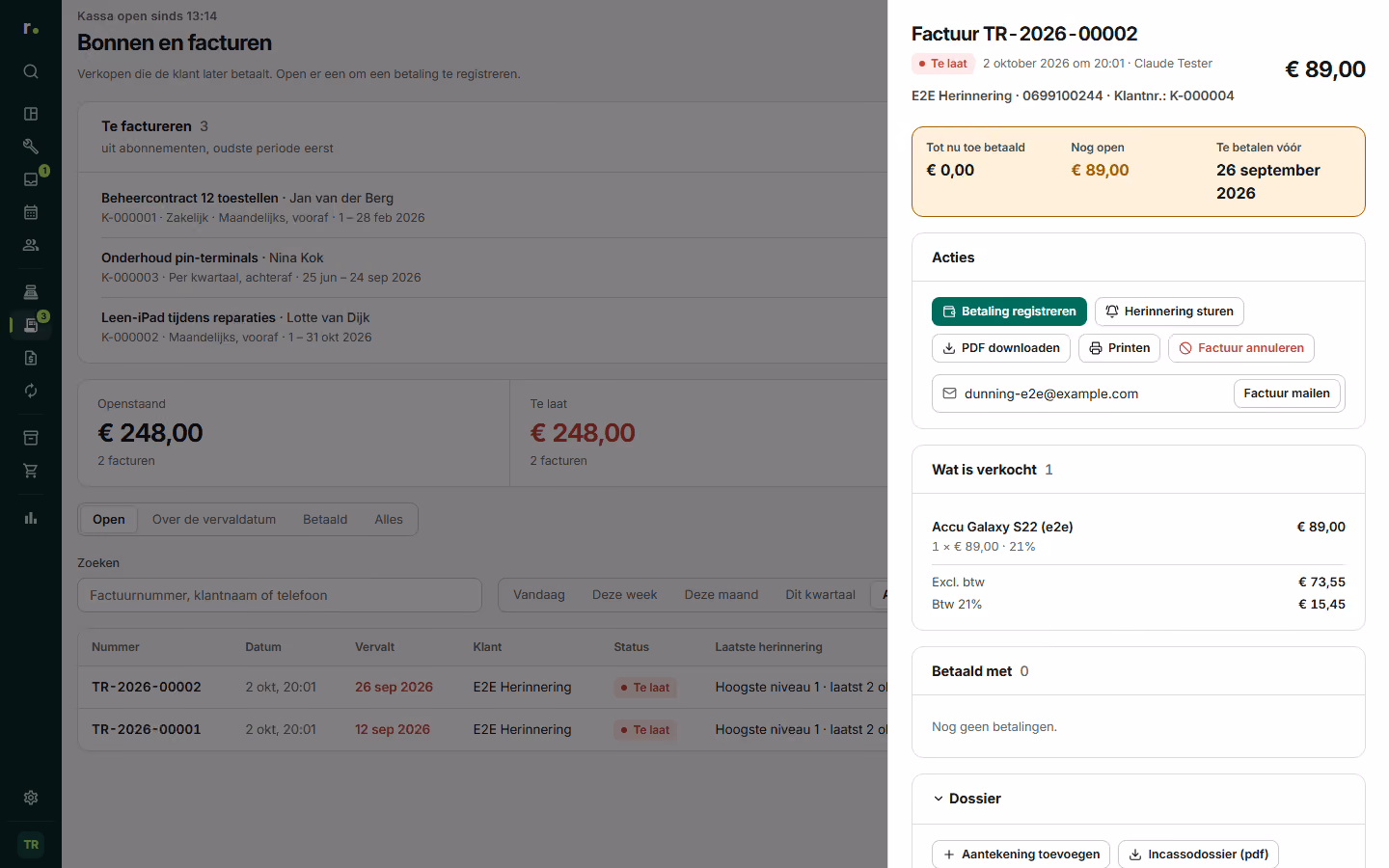Open the customers people icon

pos(31,245)
